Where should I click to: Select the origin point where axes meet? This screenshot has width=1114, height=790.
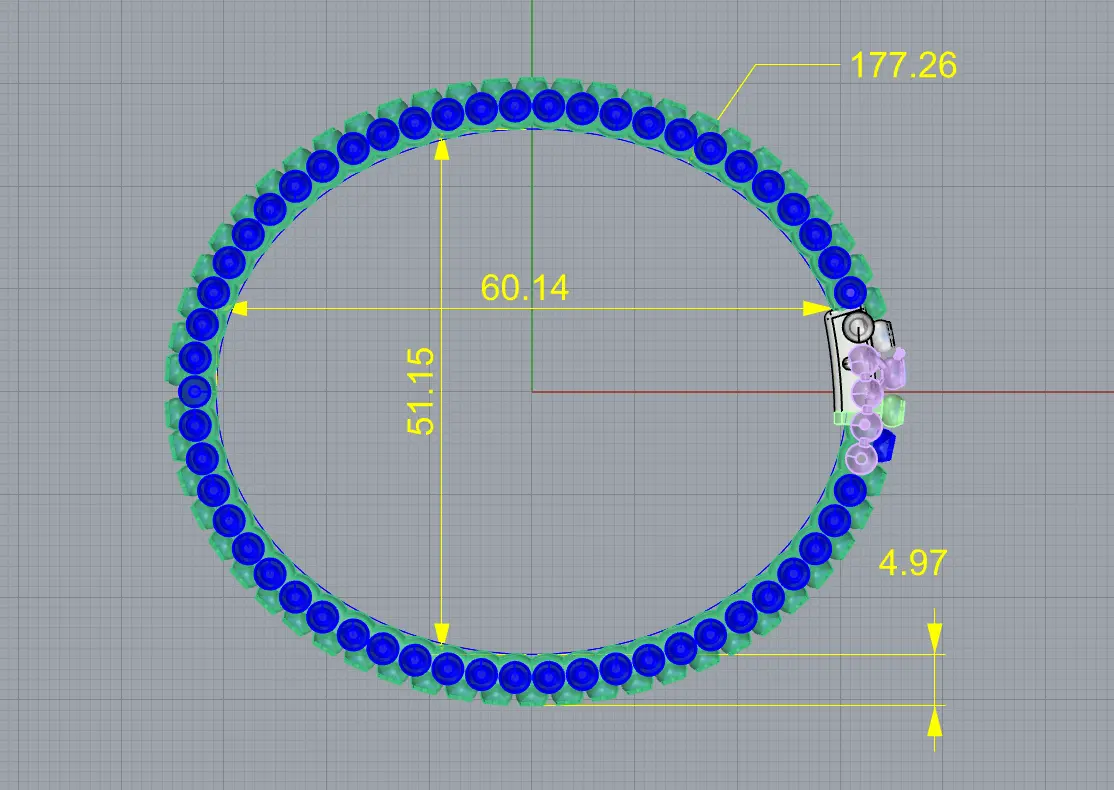click(x=532, y=391)
